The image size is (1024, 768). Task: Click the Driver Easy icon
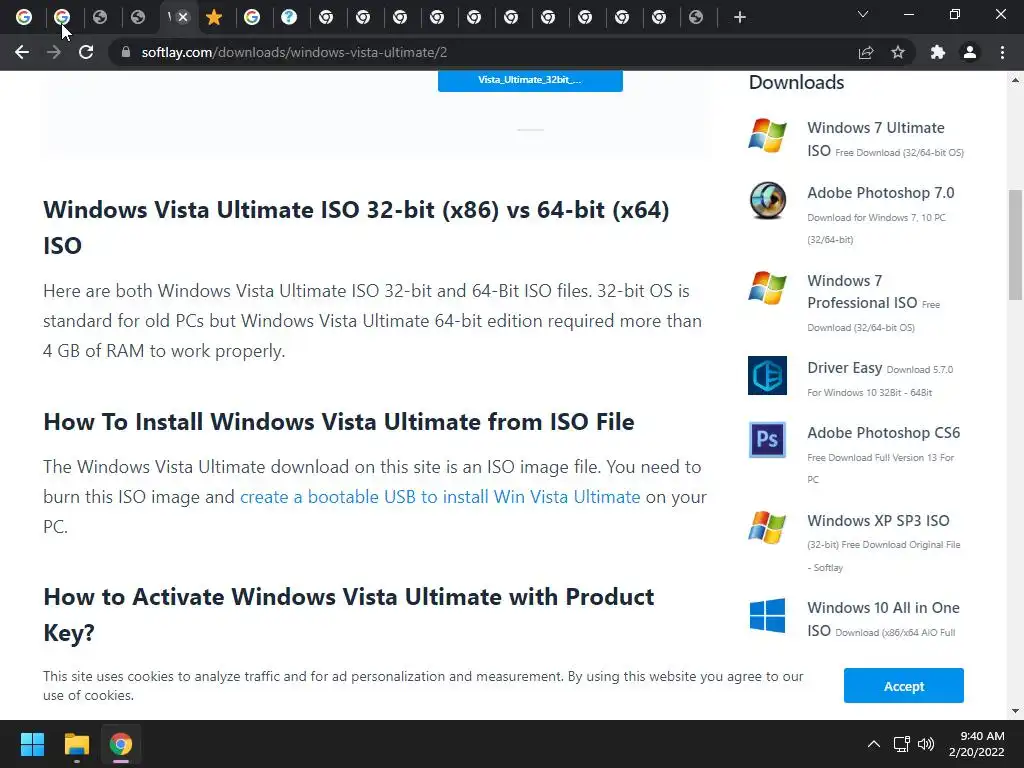click(767, 376)
